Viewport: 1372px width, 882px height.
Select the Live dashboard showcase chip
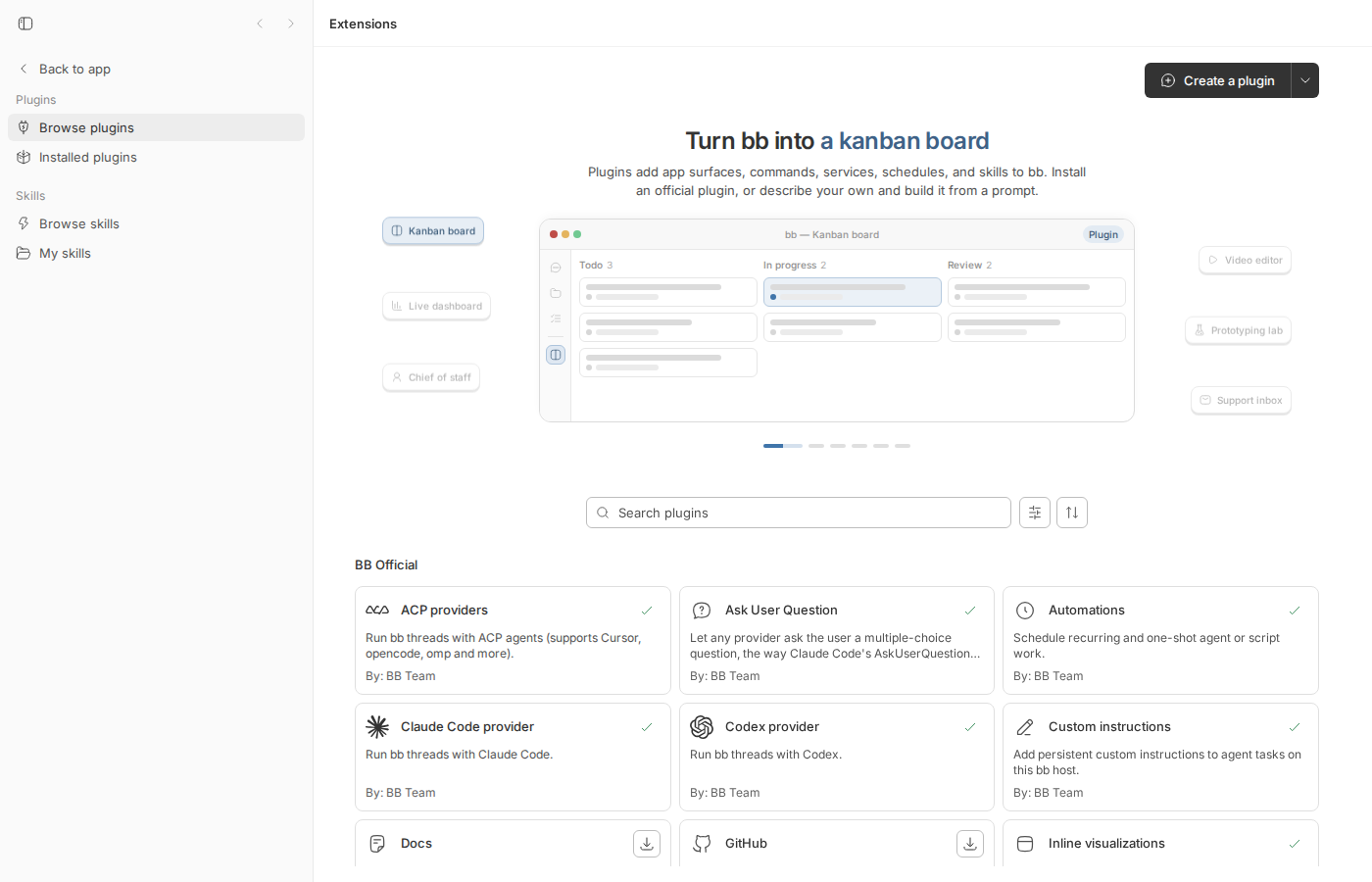pyautogui.click(x=436, y=306)
